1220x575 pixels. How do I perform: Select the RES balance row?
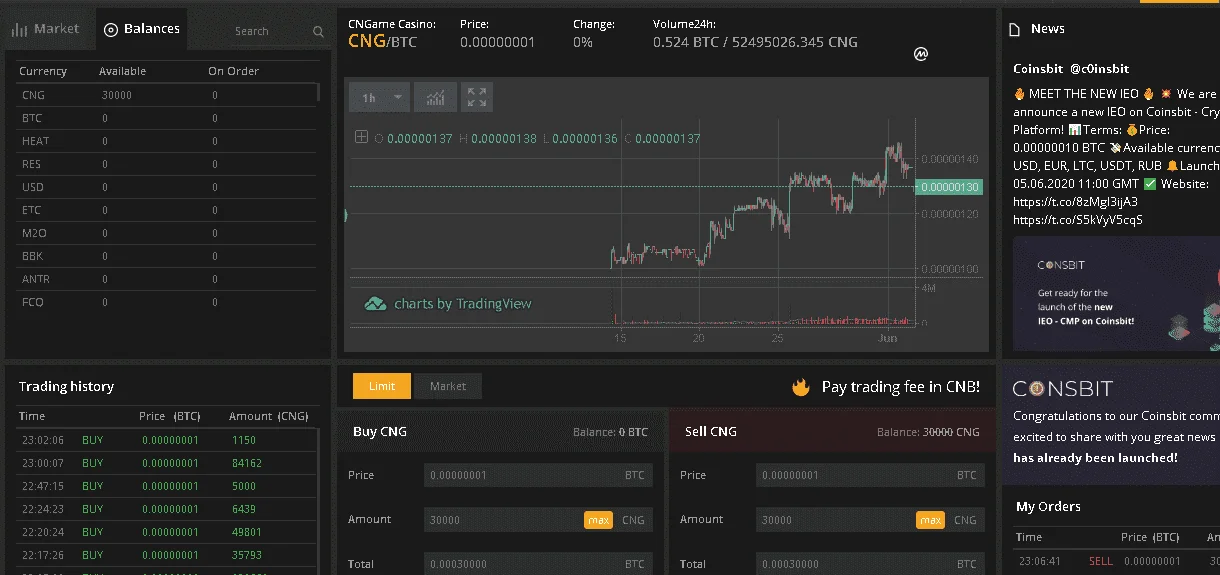[166, 164]
